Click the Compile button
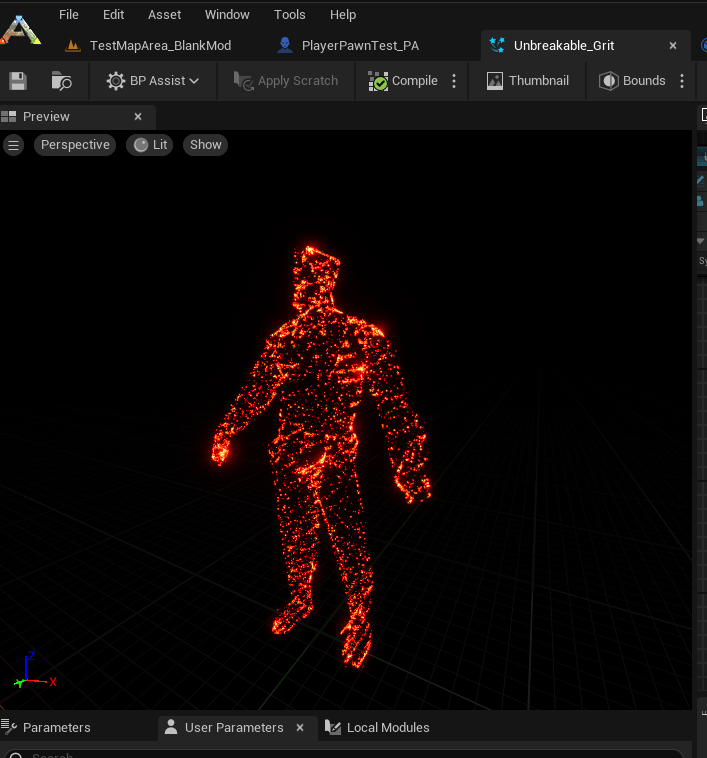The height and width of the screenshot is (758, 707). click(x=403, y=81)
